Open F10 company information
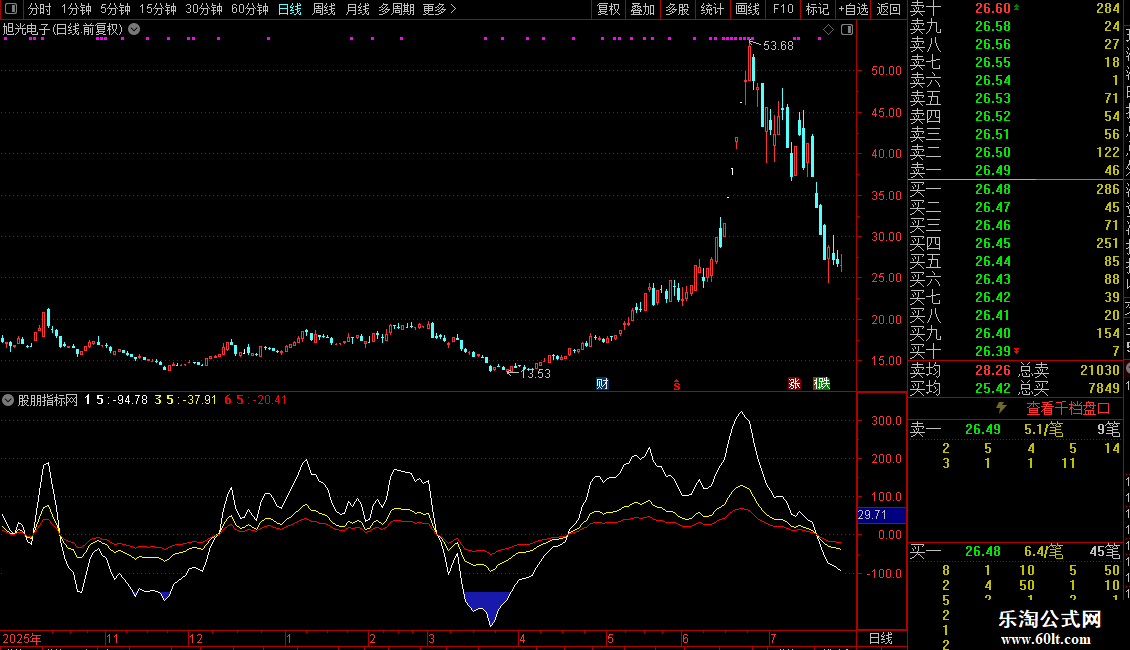The height and width of the screenshot is (650, 1130). coord(783,9)
